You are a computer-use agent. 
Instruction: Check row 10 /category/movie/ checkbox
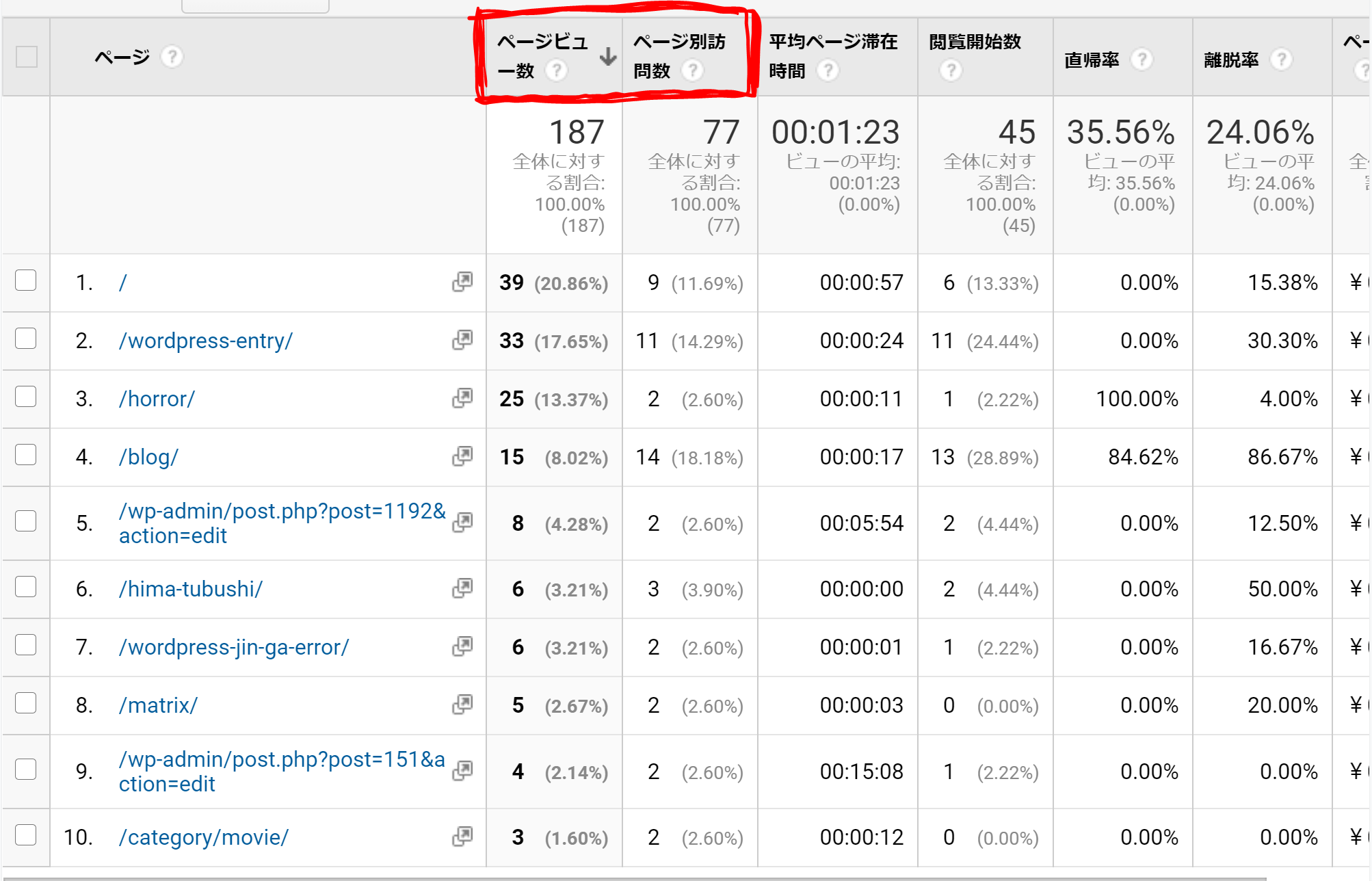click(26, 835)
